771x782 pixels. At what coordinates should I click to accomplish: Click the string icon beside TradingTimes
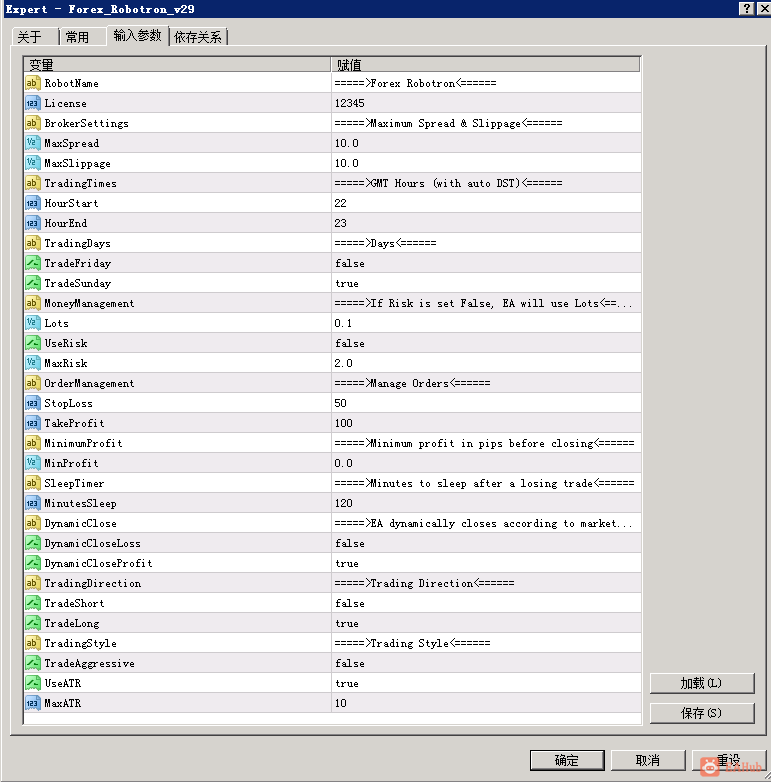(32, 183)
